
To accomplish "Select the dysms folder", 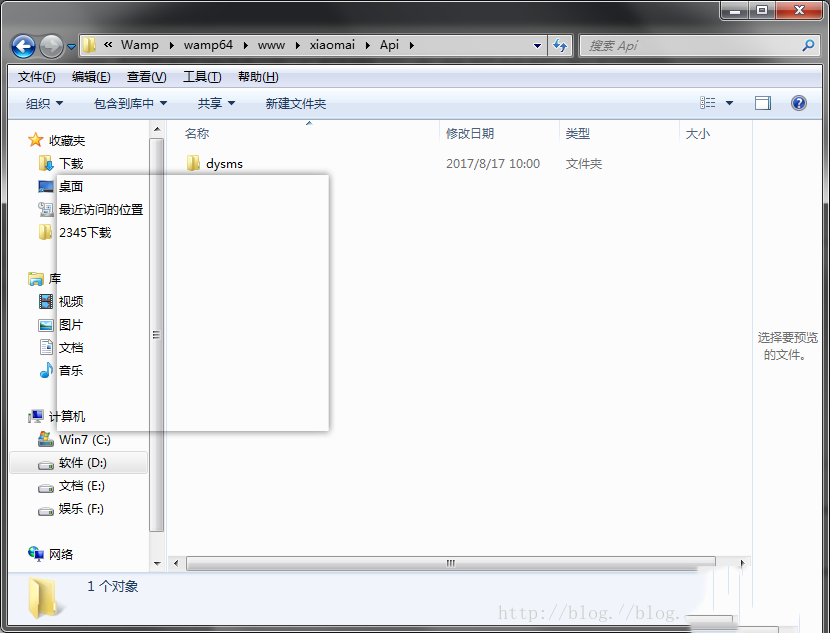I will click(224, 164).
